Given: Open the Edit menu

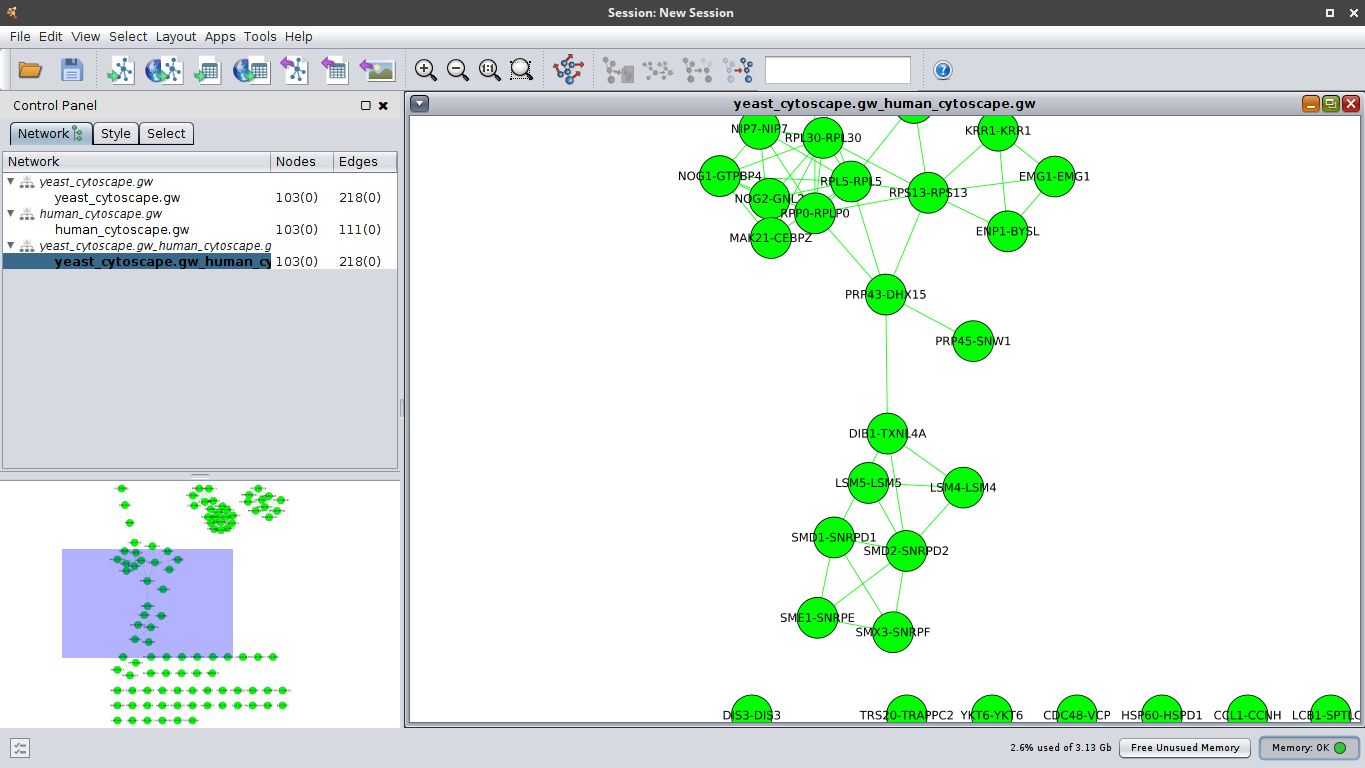Looking at the screenshot, I should pyautogui.click(x=51, y=36).
